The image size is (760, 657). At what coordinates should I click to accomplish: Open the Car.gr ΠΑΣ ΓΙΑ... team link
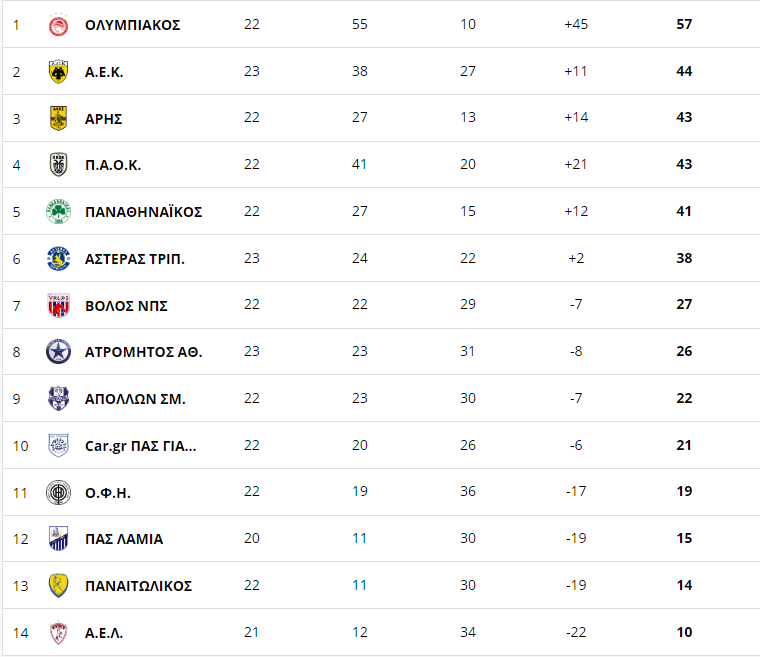tap(141, 446)
